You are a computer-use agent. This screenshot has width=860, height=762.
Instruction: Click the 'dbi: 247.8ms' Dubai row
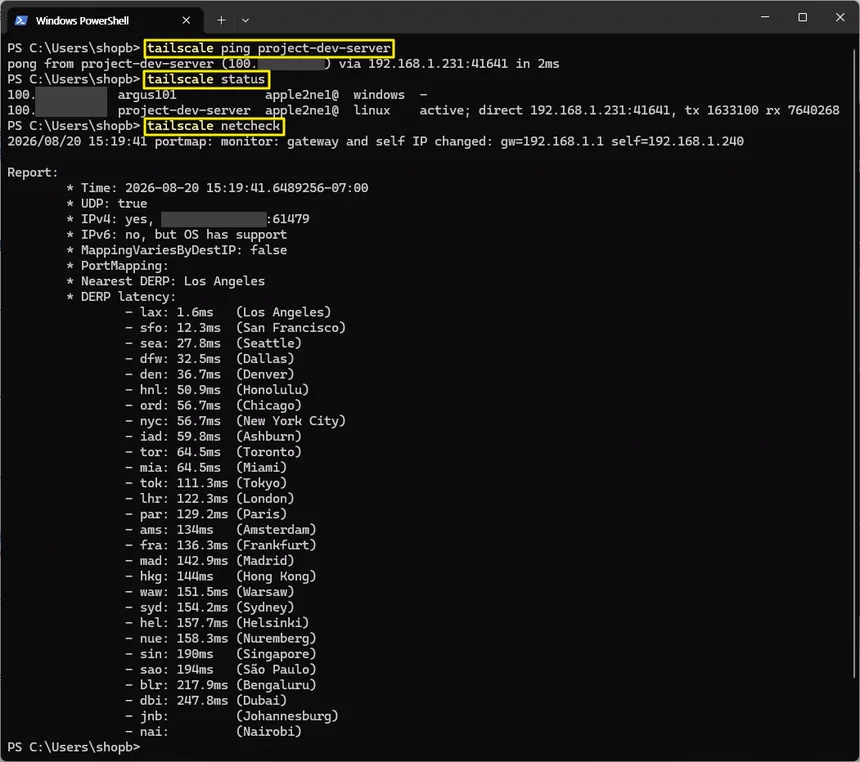coord(206,701)
